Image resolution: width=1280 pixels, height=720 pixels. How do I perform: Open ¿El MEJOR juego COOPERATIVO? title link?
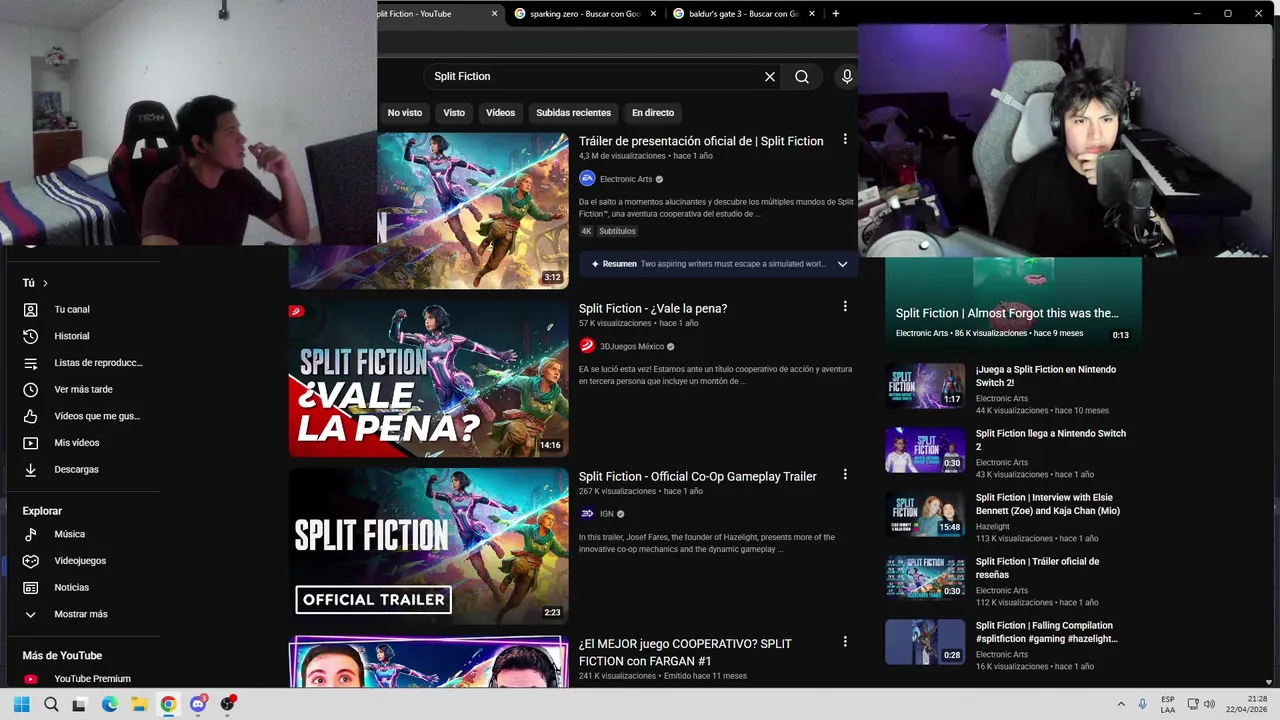685,652
